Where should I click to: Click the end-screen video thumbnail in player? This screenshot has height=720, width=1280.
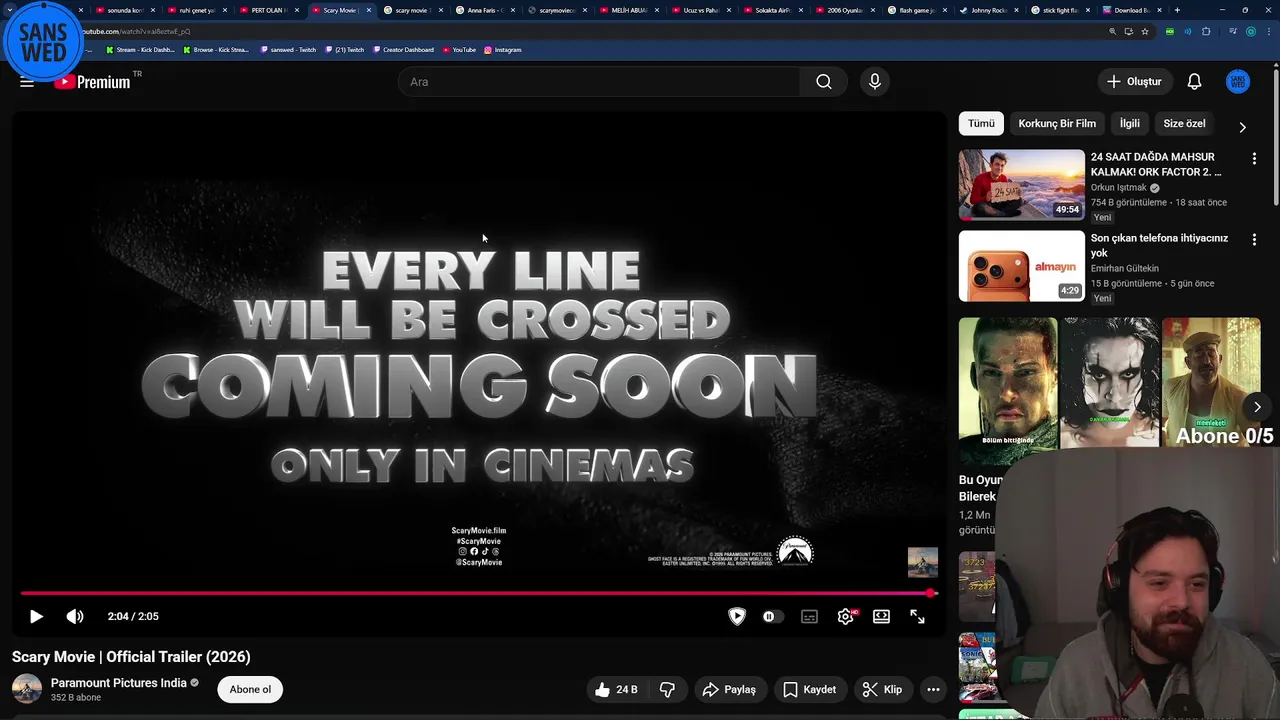click(922, 562)
